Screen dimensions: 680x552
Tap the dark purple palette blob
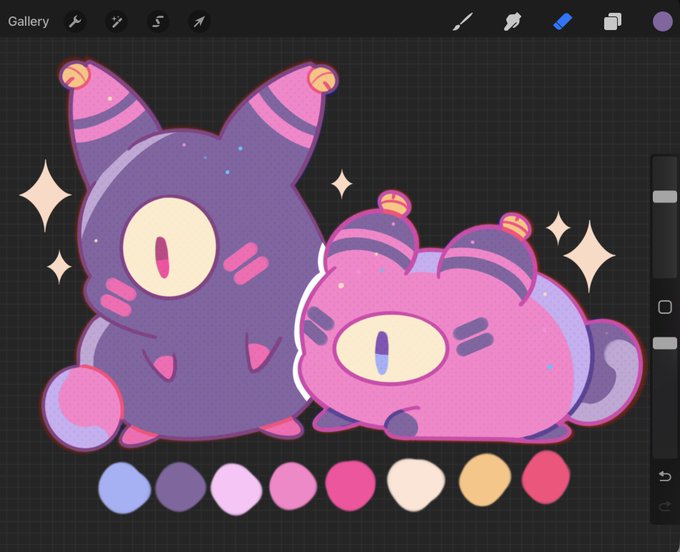tap(180, 487)
